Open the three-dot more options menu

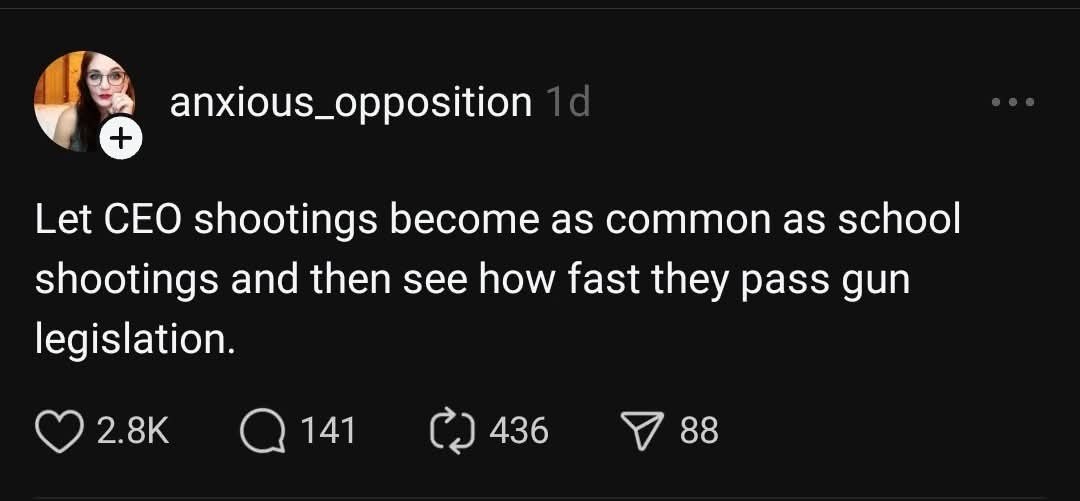(x=1012, y=103)
